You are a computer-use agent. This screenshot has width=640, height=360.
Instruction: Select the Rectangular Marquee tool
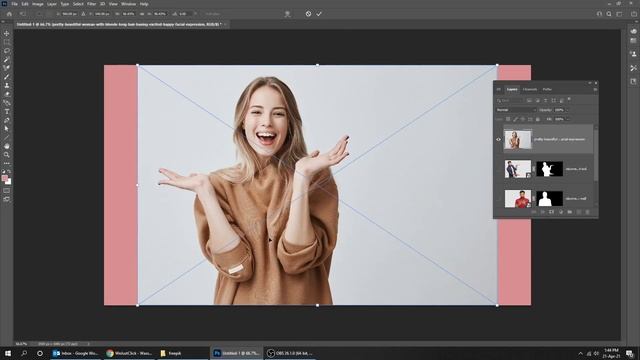pyautogui.click(x=7, y=42)
